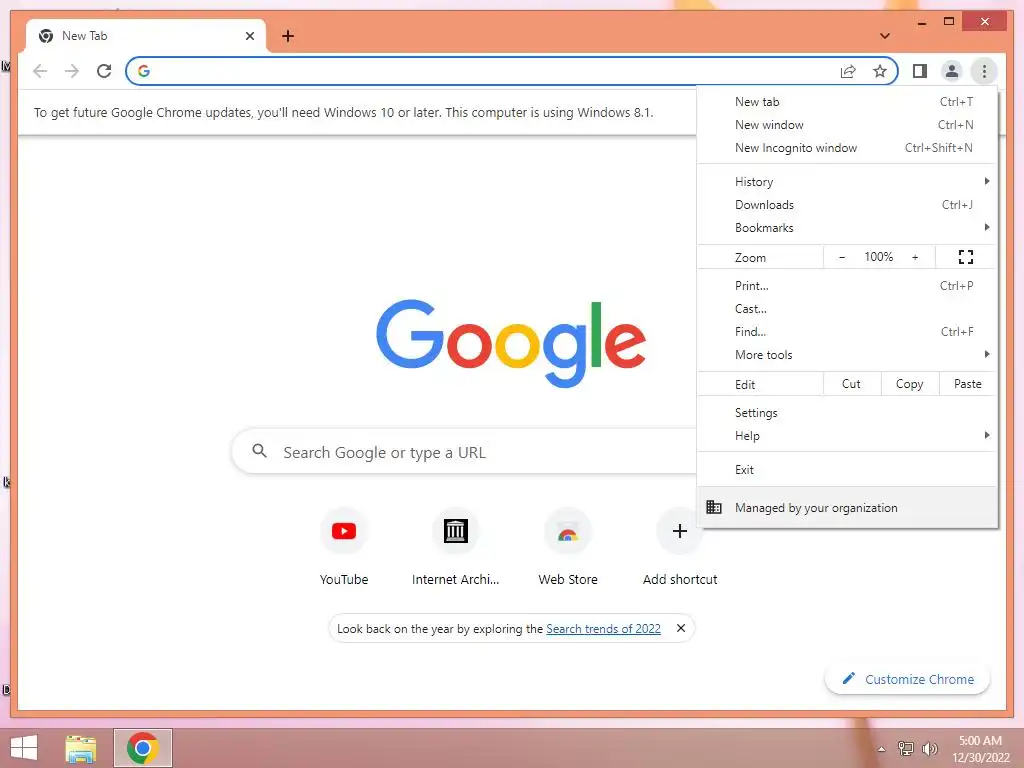The width and height of the screenshot is (1024, 768).
Task: Click Copy in the Edit row
Action: [910, 384]
